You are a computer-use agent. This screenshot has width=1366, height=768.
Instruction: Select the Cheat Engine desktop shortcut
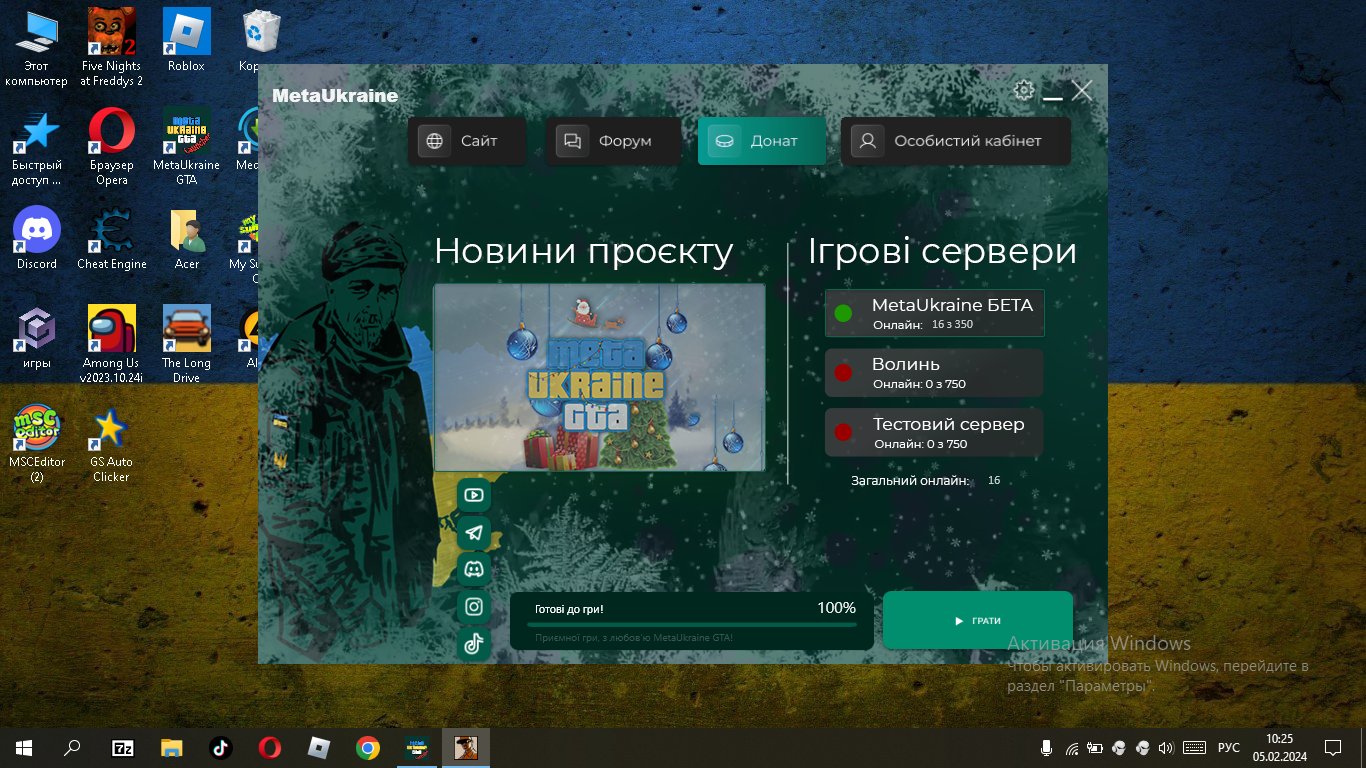pos(112,239)
